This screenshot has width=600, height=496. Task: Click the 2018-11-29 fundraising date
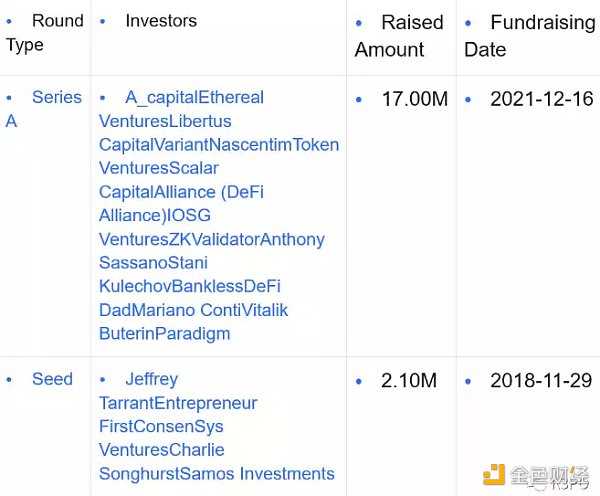pyautogui.click(x=540, y=381)
